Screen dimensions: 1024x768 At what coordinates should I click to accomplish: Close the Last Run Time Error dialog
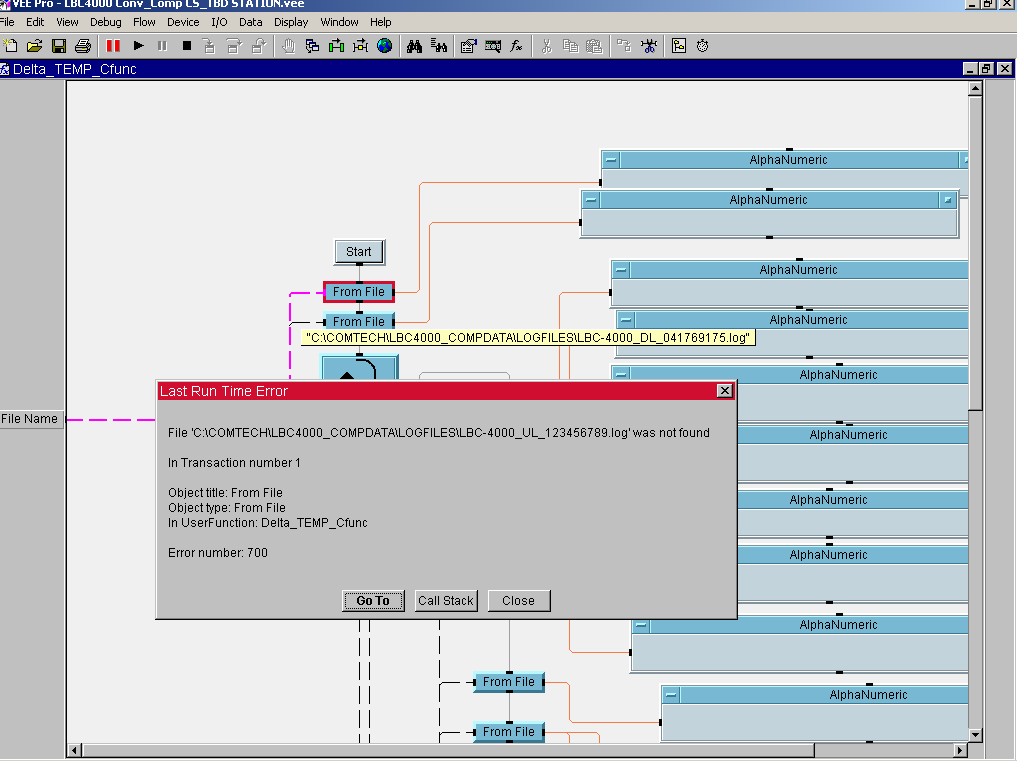(725, 391)
